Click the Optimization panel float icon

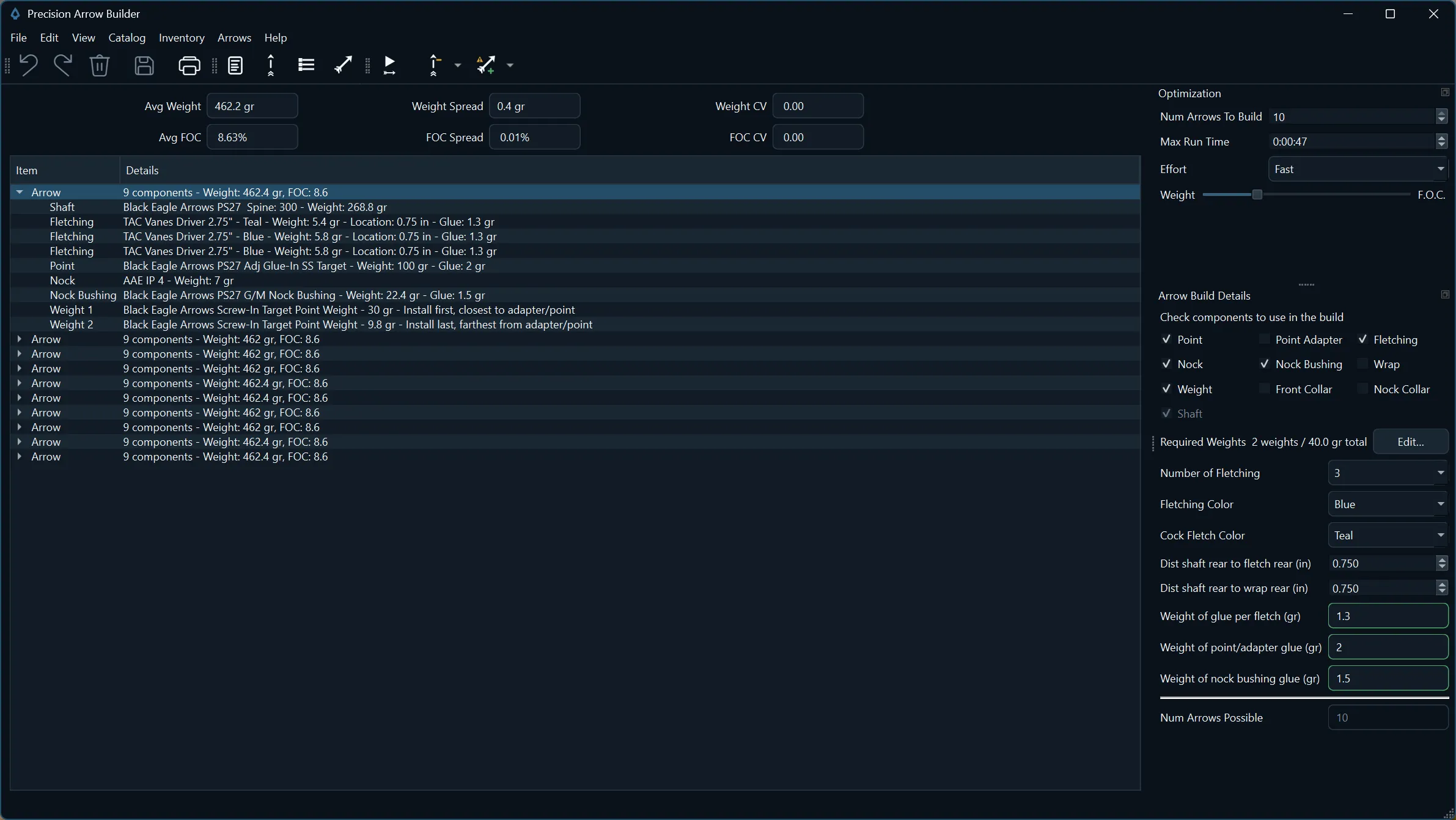coord(1445,92)
